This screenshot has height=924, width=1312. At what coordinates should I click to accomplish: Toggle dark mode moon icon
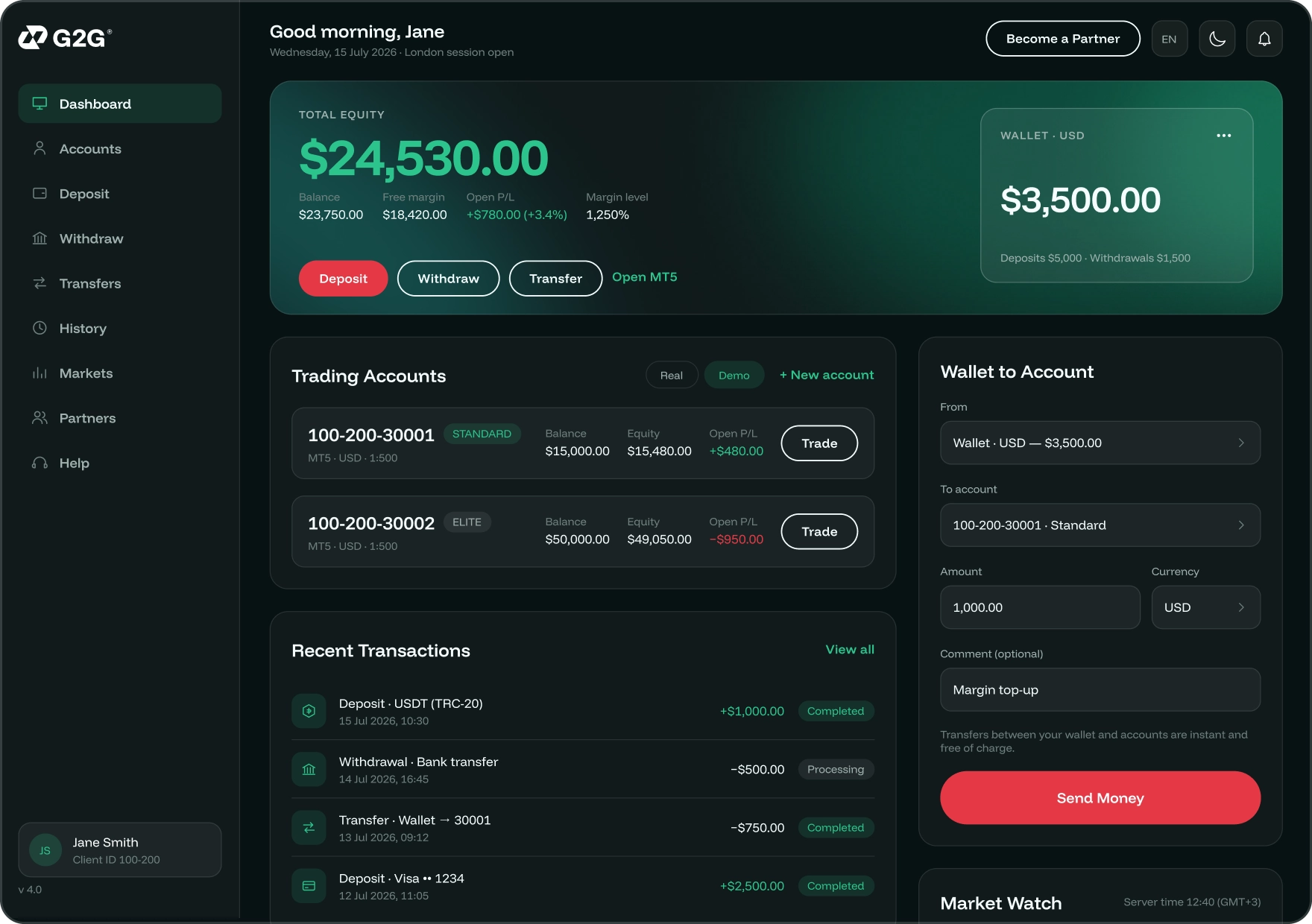(x=1217, y=39)
